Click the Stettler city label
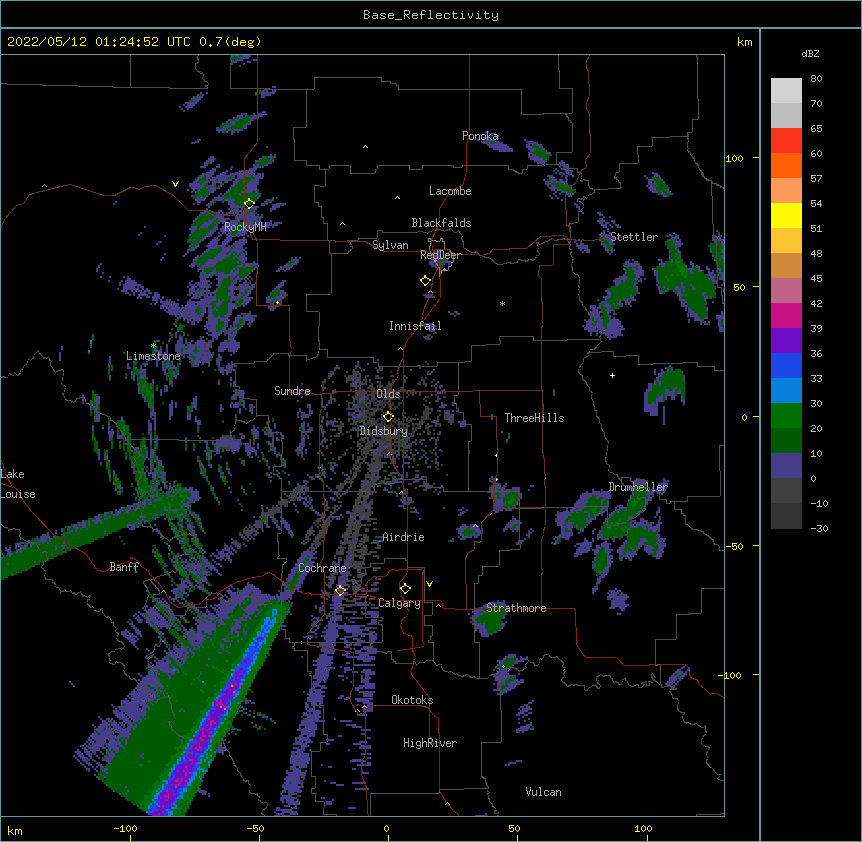The width and height of the screenshot is (862, 842). pos(634,237)
